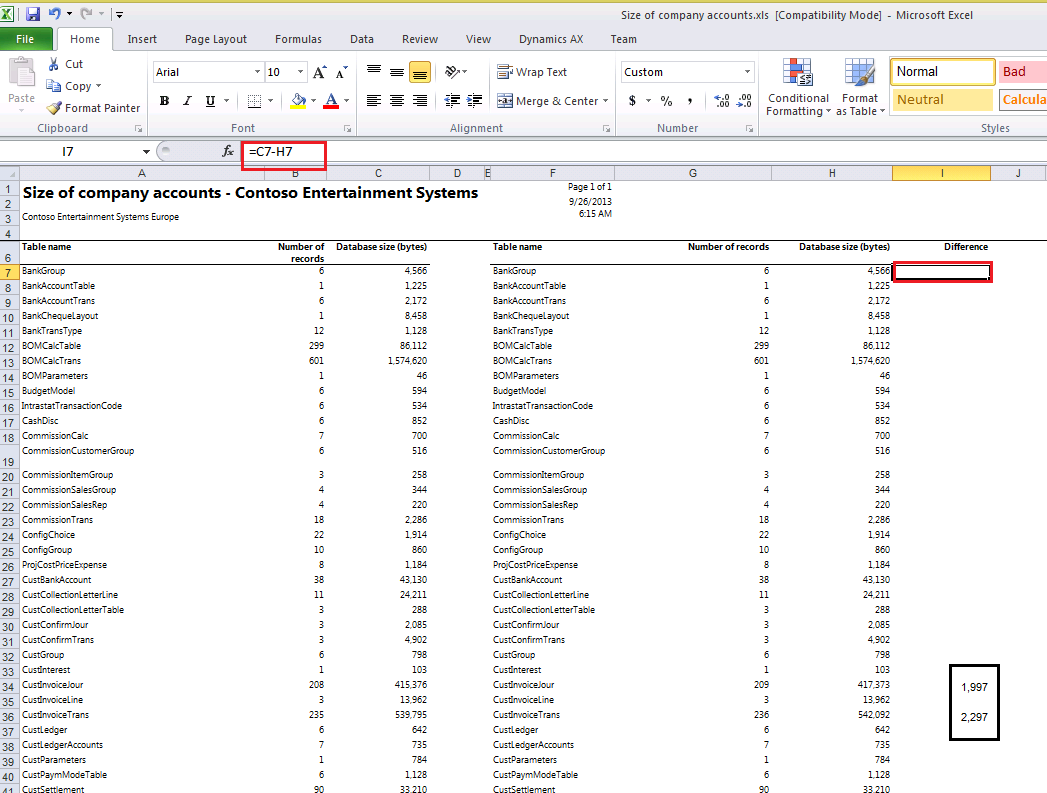Click the yellow Fill Color button

[297, 101]
